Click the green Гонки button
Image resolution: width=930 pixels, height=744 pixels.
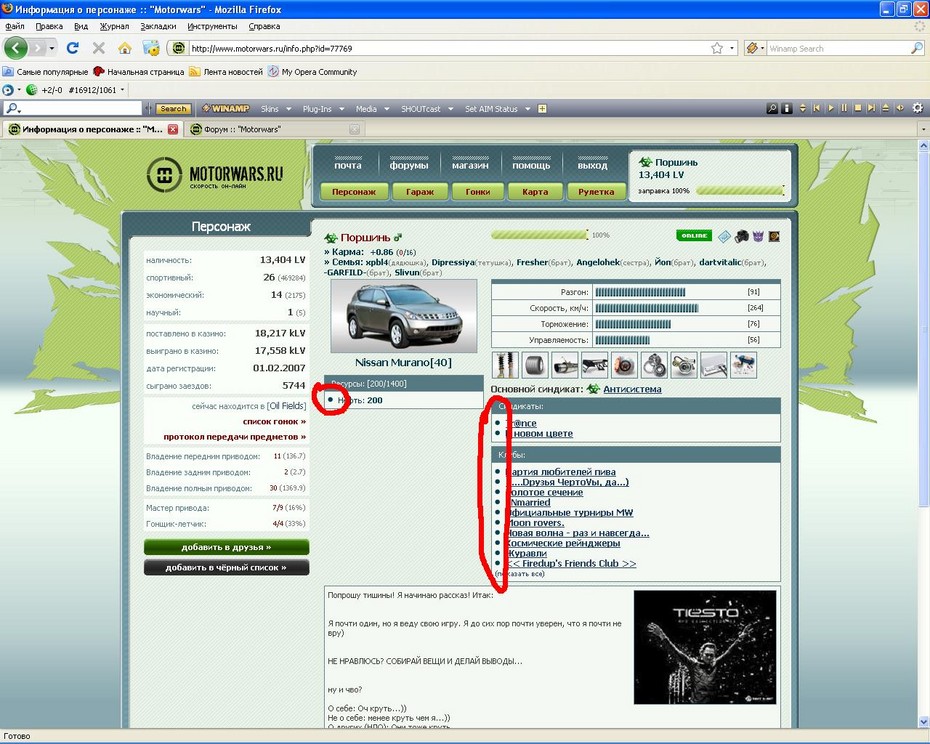[477, 192]
